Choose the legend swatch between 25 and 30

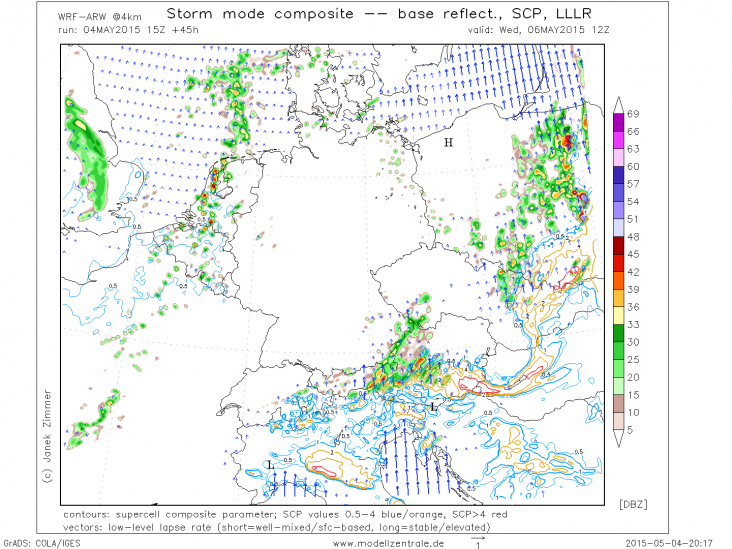coord(619,350)
